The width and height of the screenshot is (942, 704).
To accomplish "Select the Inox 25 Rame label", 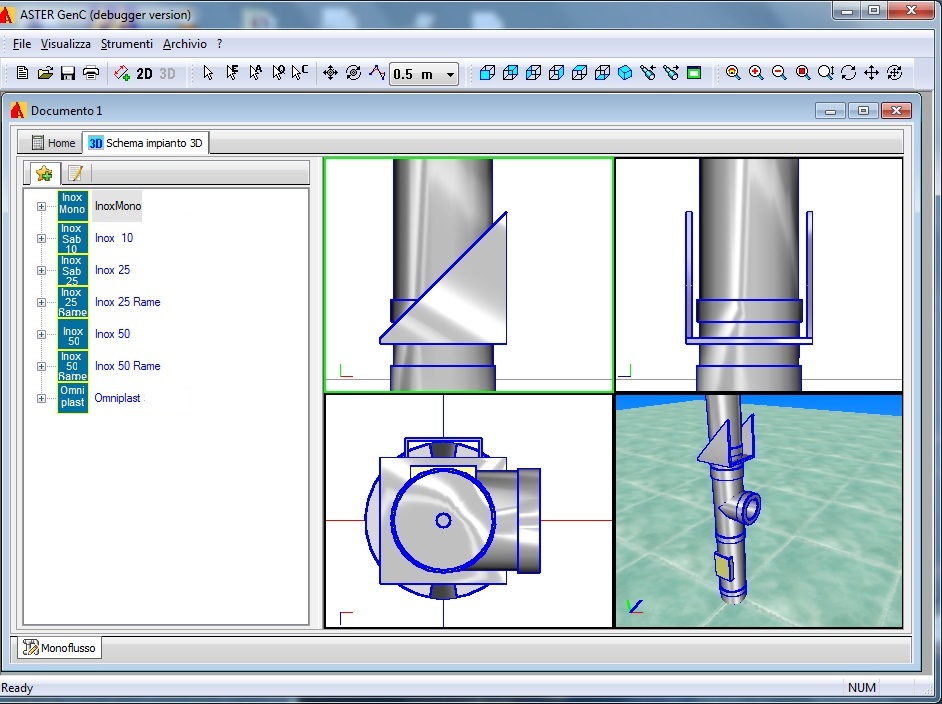I will [127, 302].
